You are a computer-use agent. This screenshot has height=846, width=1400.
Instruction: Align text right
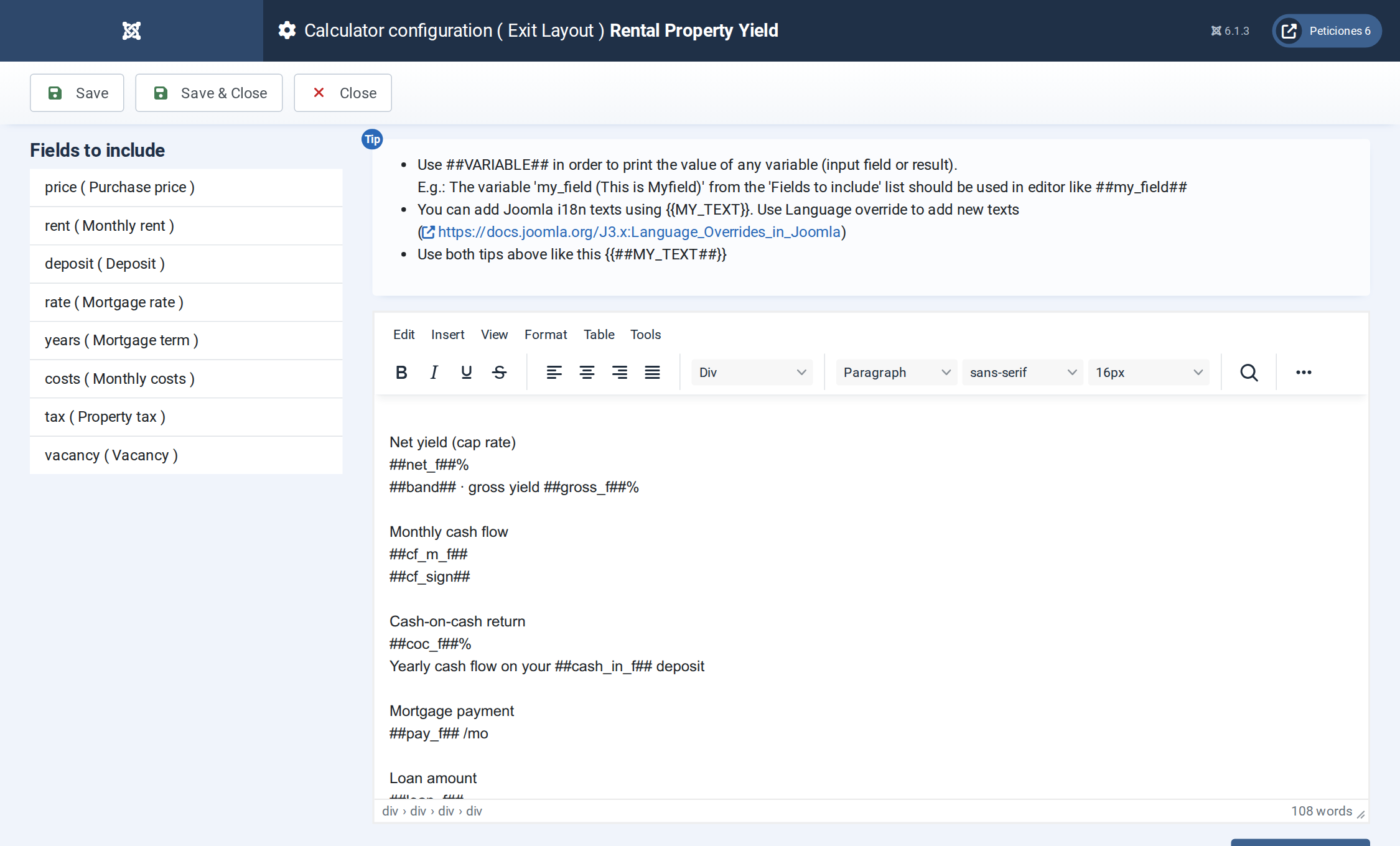(x=619, y=373)
